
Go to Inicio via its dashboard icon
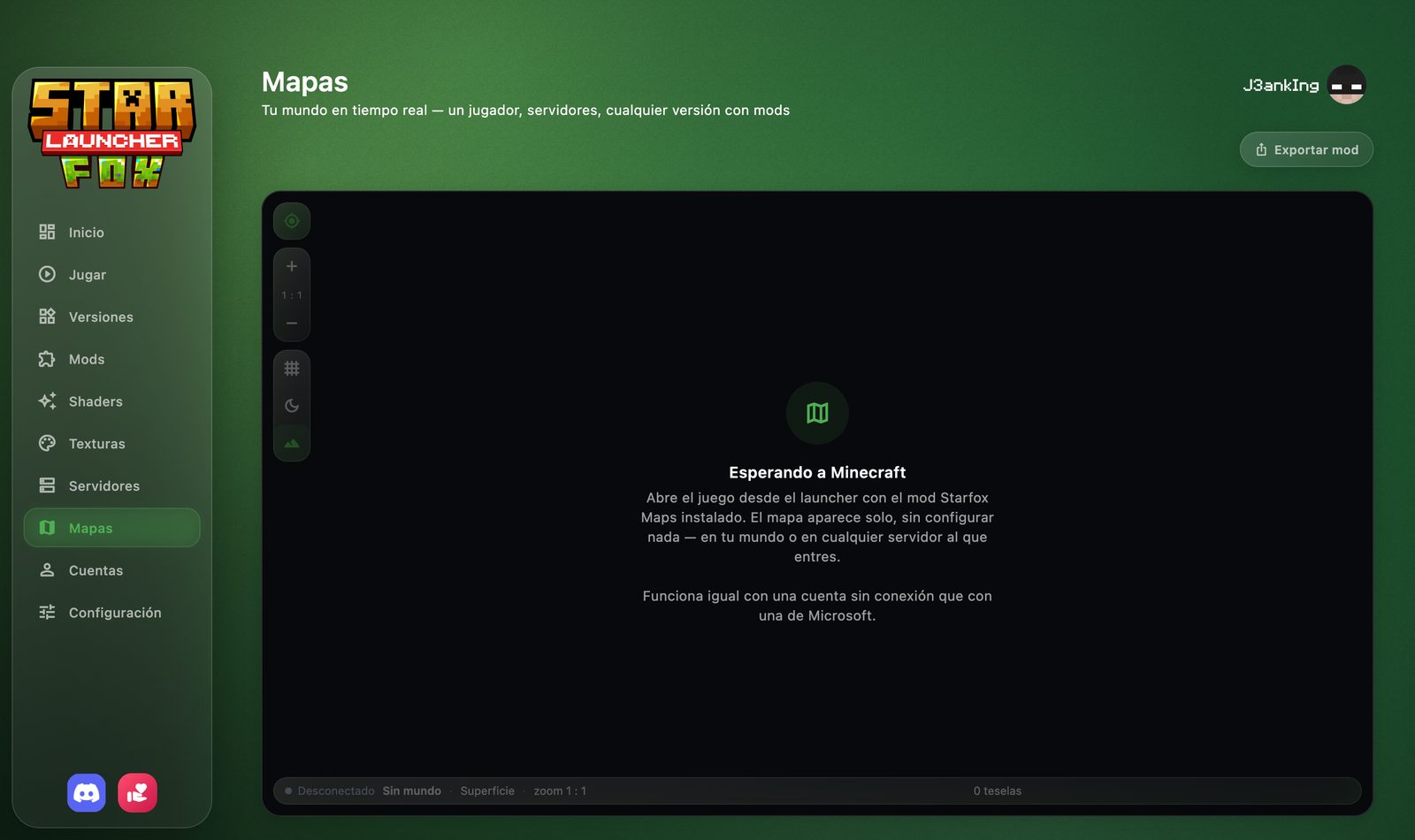[47, 232]
